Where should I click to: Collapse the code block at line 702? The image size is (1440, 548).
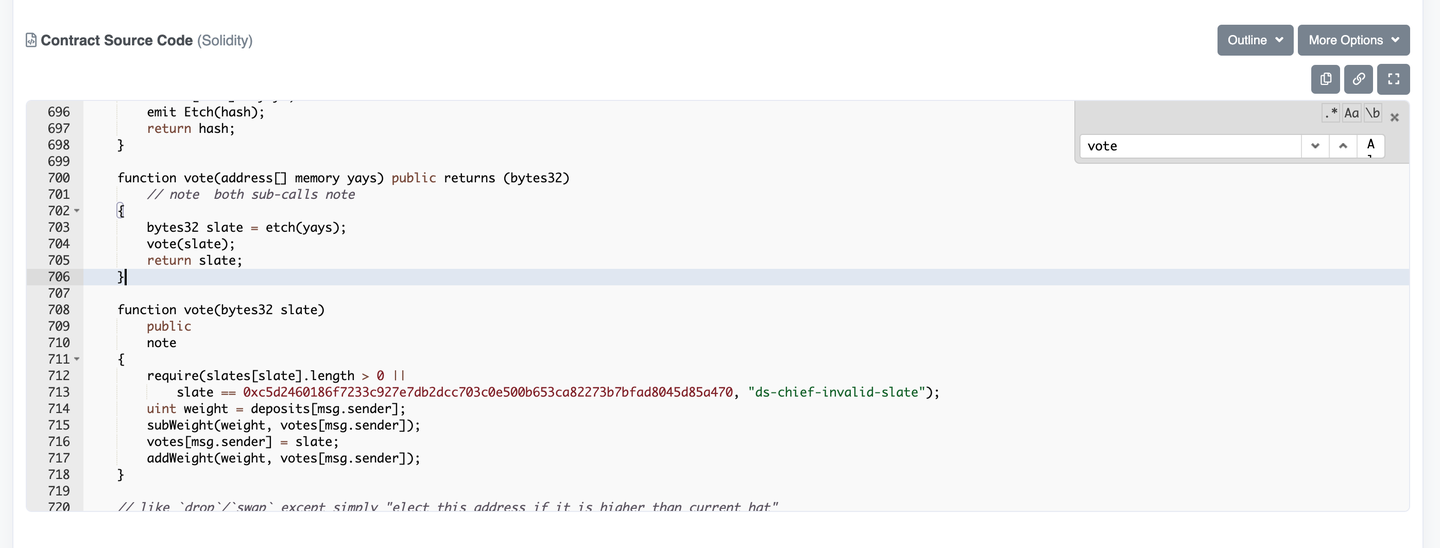[x=77, y=211]
